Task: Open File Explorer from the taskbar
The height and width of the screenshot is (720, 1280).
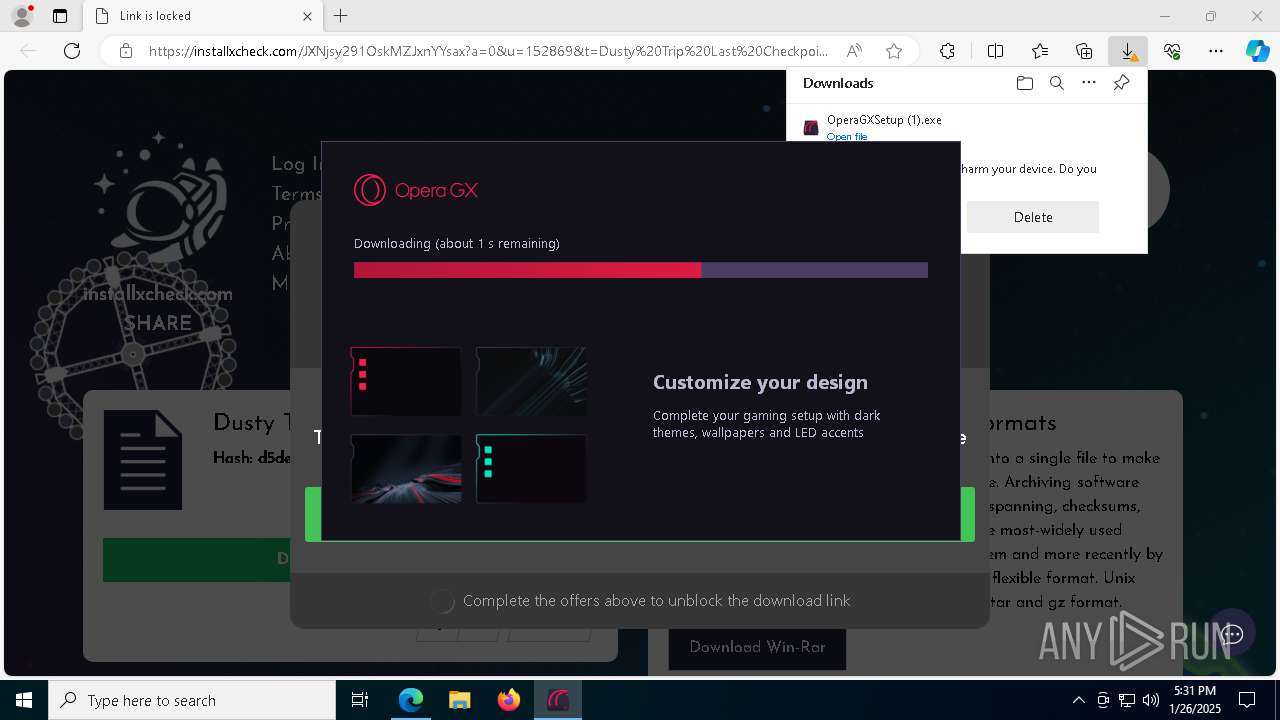Action: coord(459,700)
